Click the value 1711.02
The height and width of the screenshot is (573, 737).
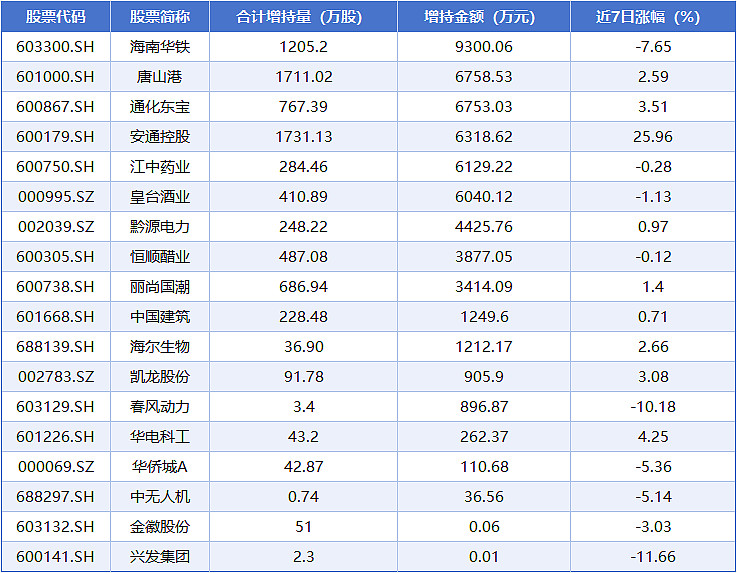pos(304,77)
